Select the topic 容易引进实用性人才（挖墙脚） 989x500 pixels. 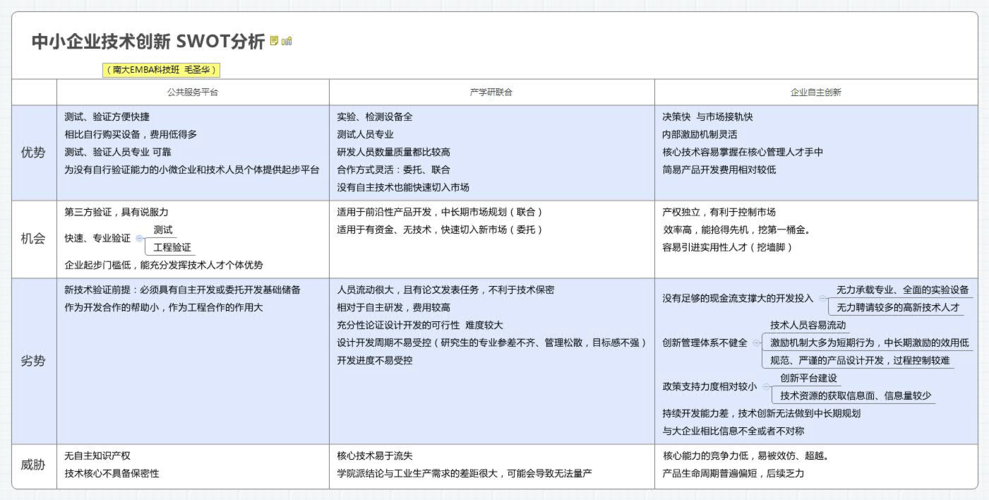pos(727,247)
